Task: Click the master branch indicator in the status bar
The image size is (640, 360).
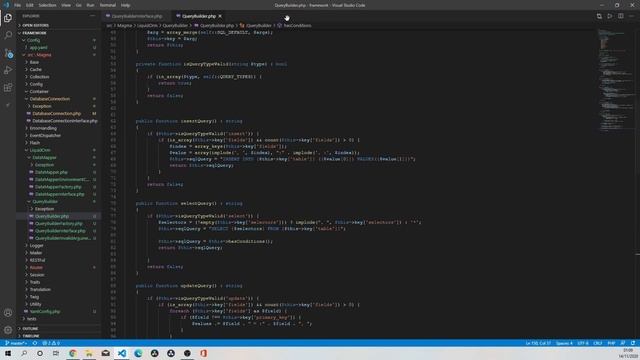Action: [x=16, y=343]
